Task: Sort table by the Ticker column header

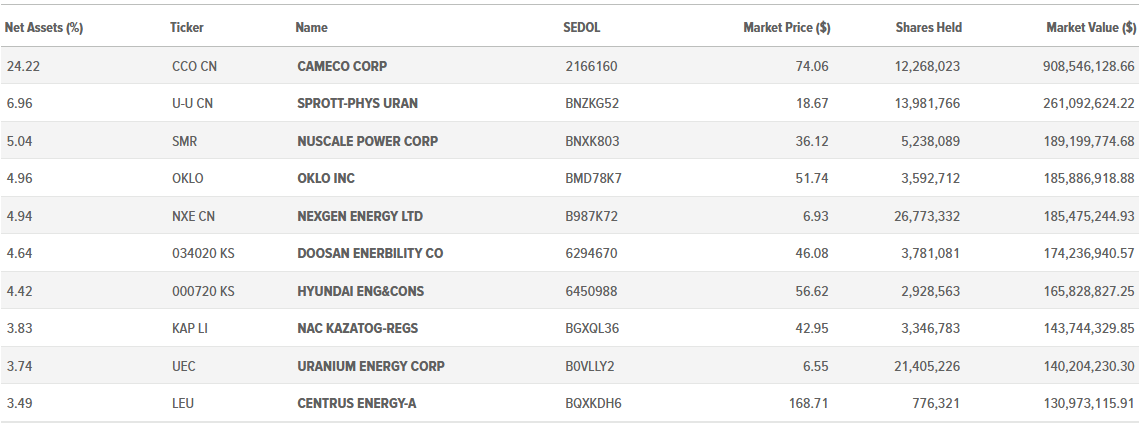Action: (x=187, y=28)
